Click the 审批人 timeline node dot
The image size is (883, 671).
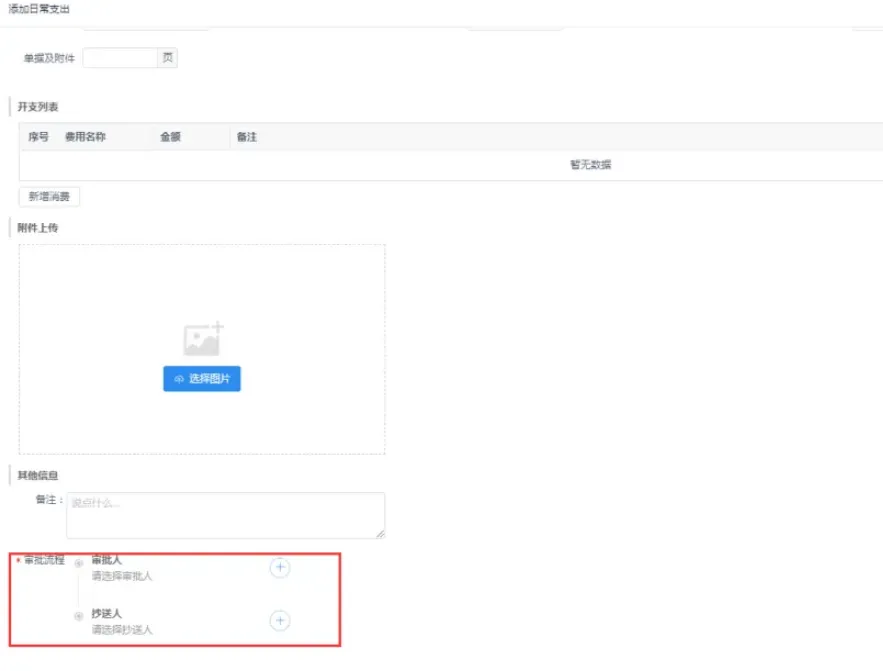click(79, 563)
